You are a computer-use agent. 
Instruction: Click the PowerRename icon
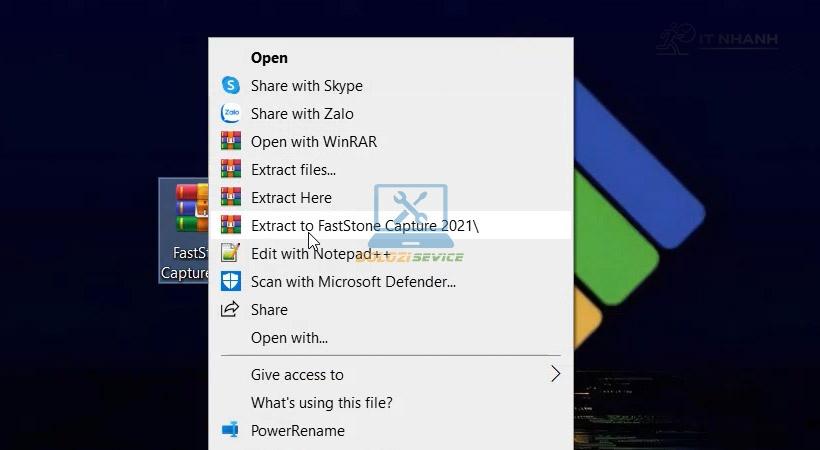[231, 431]
